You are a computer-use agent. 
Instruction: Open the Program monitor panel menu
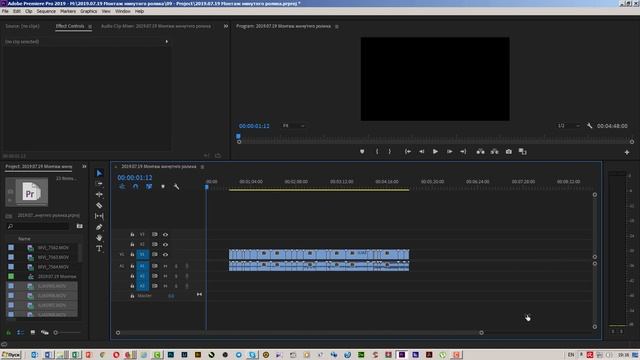point(337,27)
